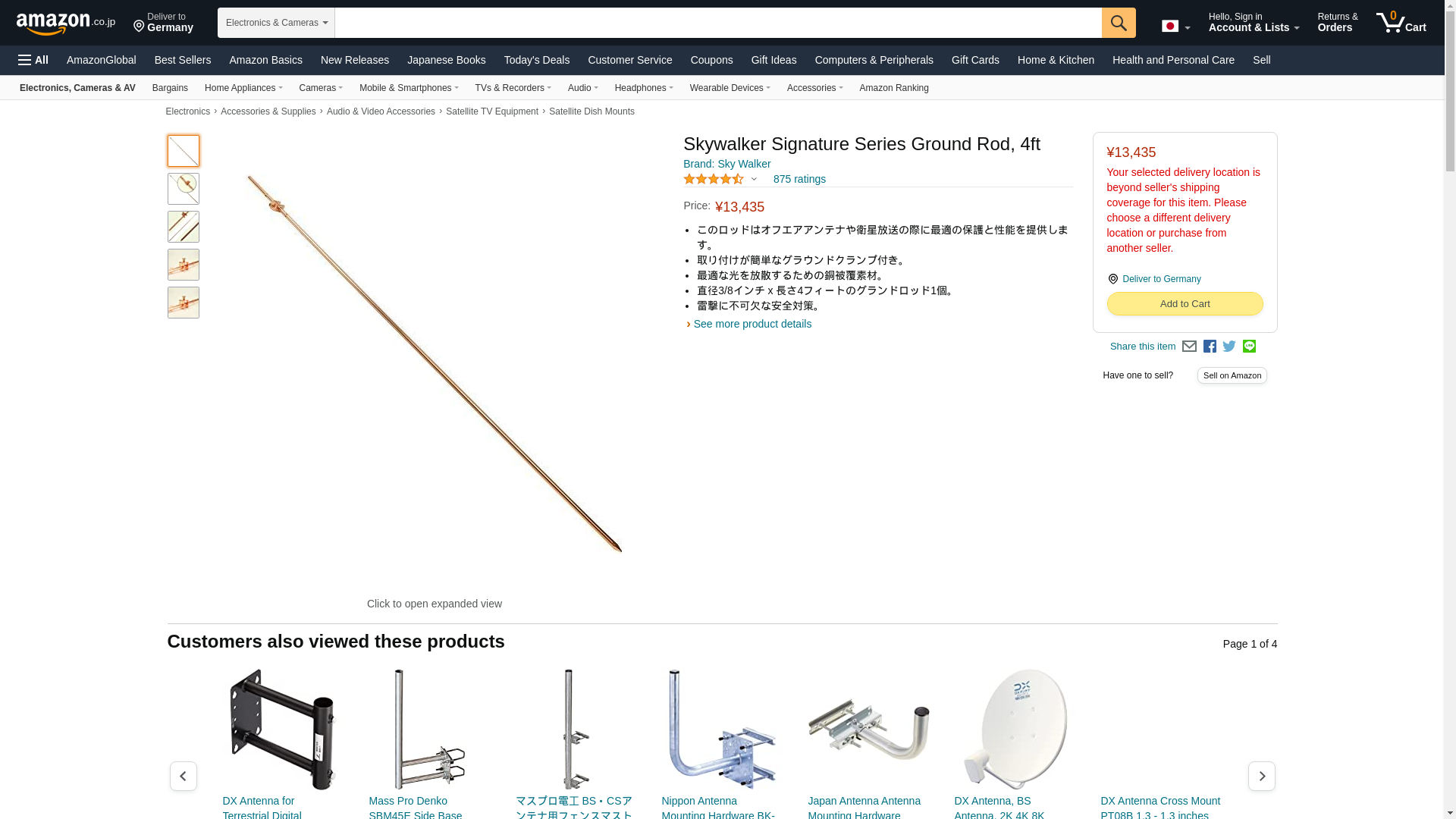
Task: Expand the Japan flag language selector
Action: point(1175,26)
